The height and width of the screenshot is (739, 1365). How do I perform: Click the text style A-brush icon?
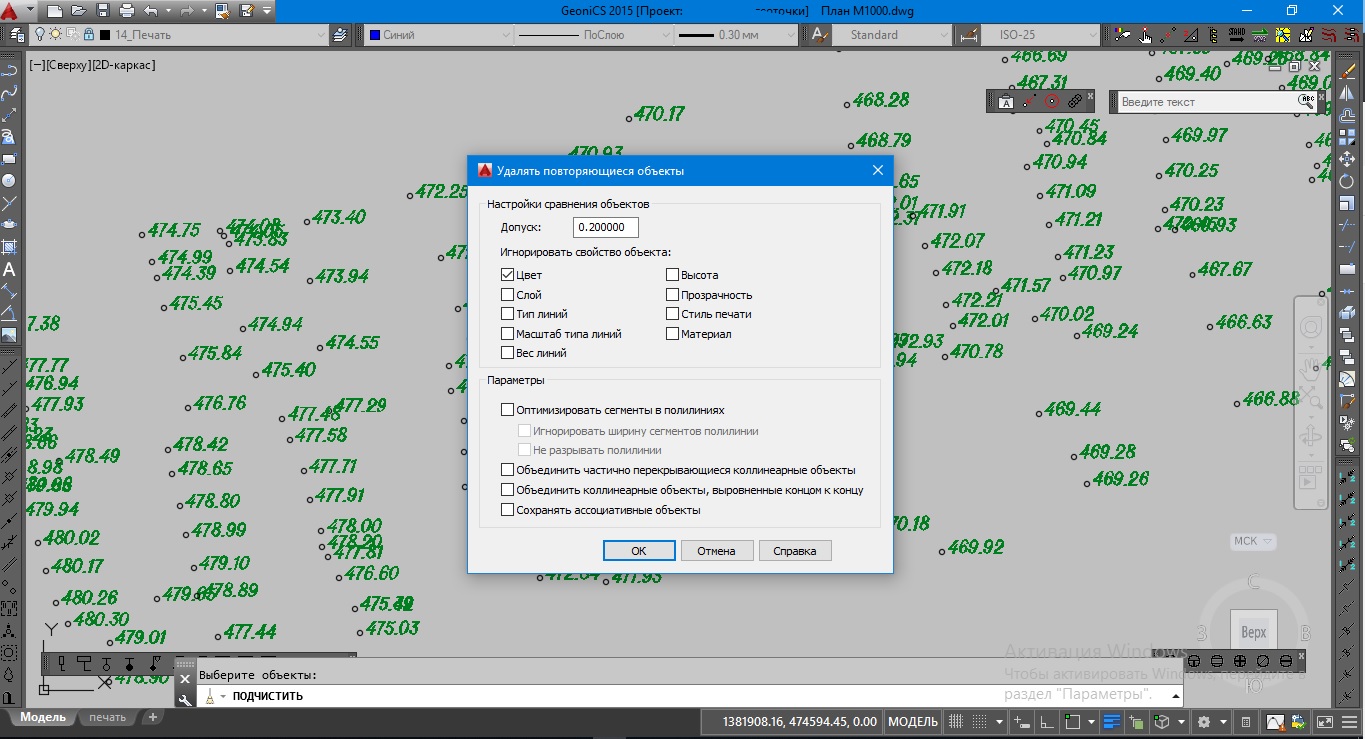pyautogui.click(x=818, y=34)
